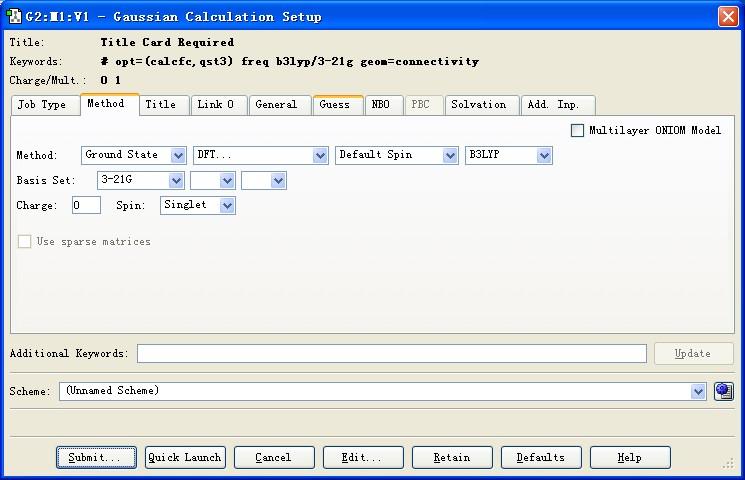Expand the Default Spin dropdown

[397, 155]
